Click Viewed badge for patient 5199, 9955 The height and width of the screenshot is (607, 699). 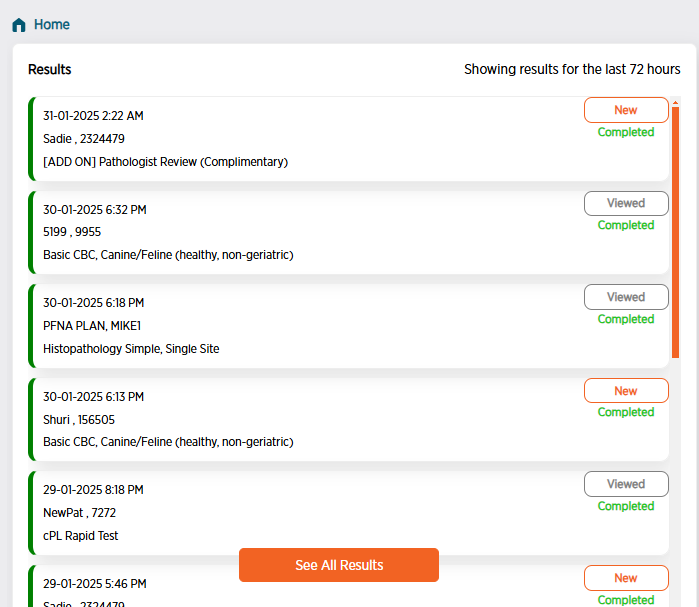(626, 203)
